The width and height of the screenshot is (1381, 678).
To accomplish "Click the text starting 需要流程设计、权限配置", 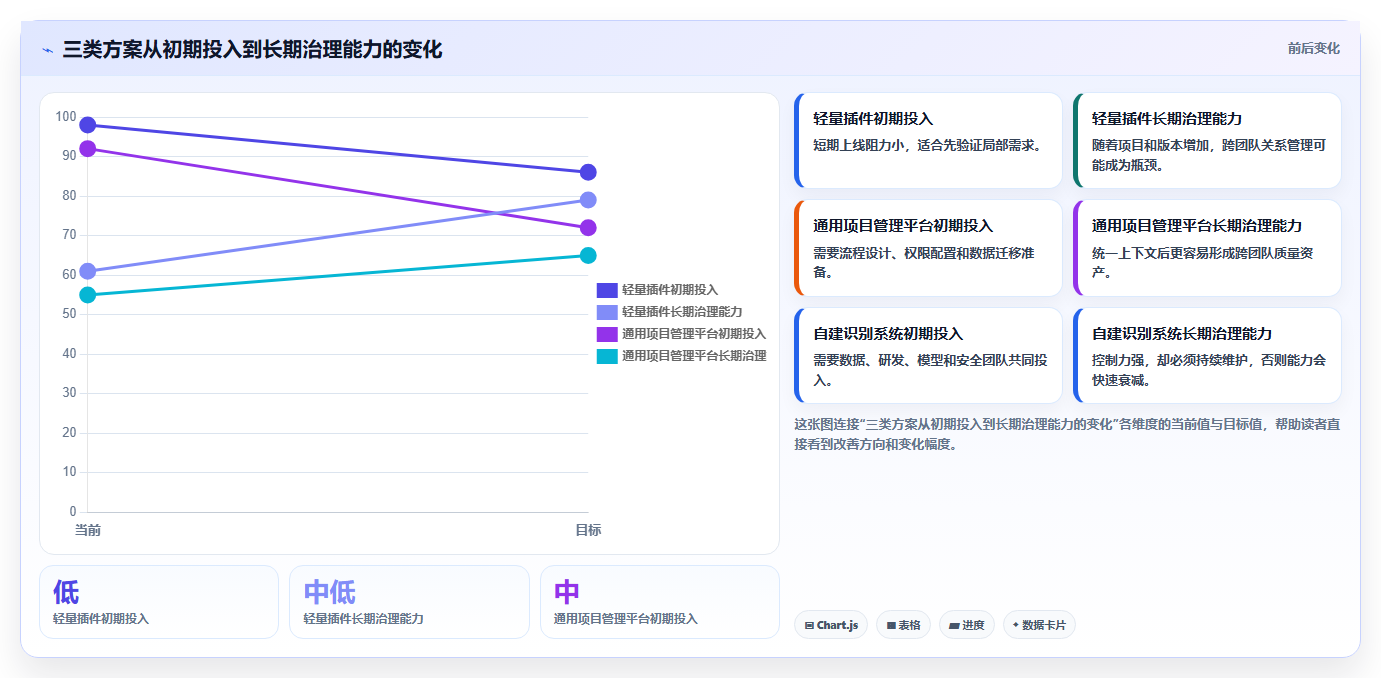I will pos(924,262).
